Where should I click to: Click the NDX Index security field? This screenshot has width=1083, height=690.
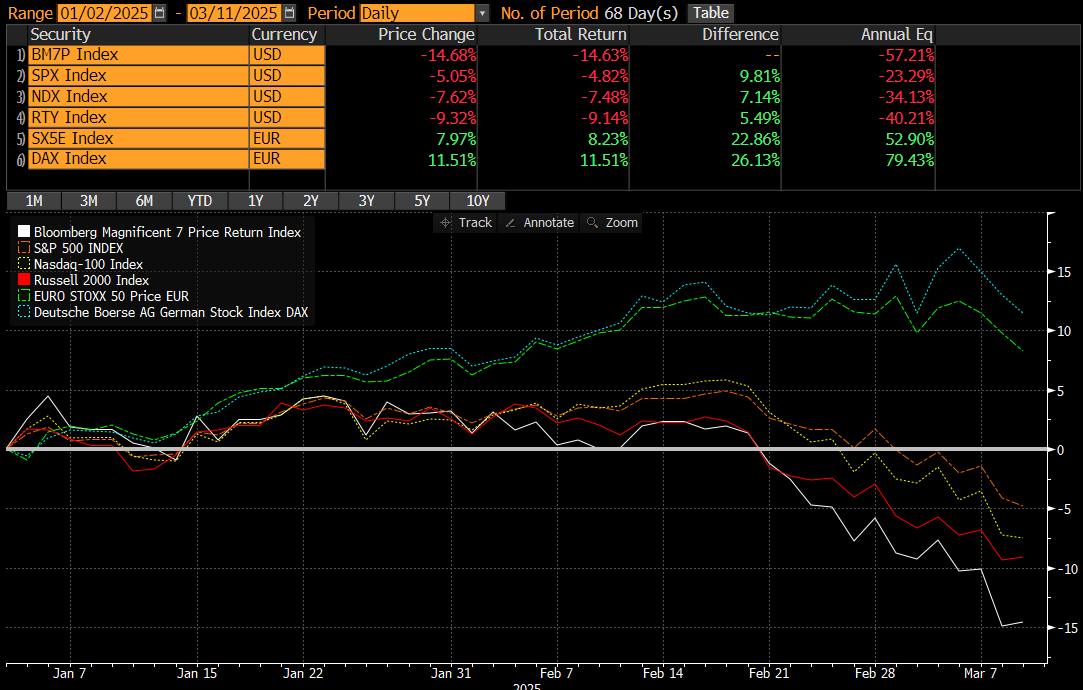pos(139,97)
